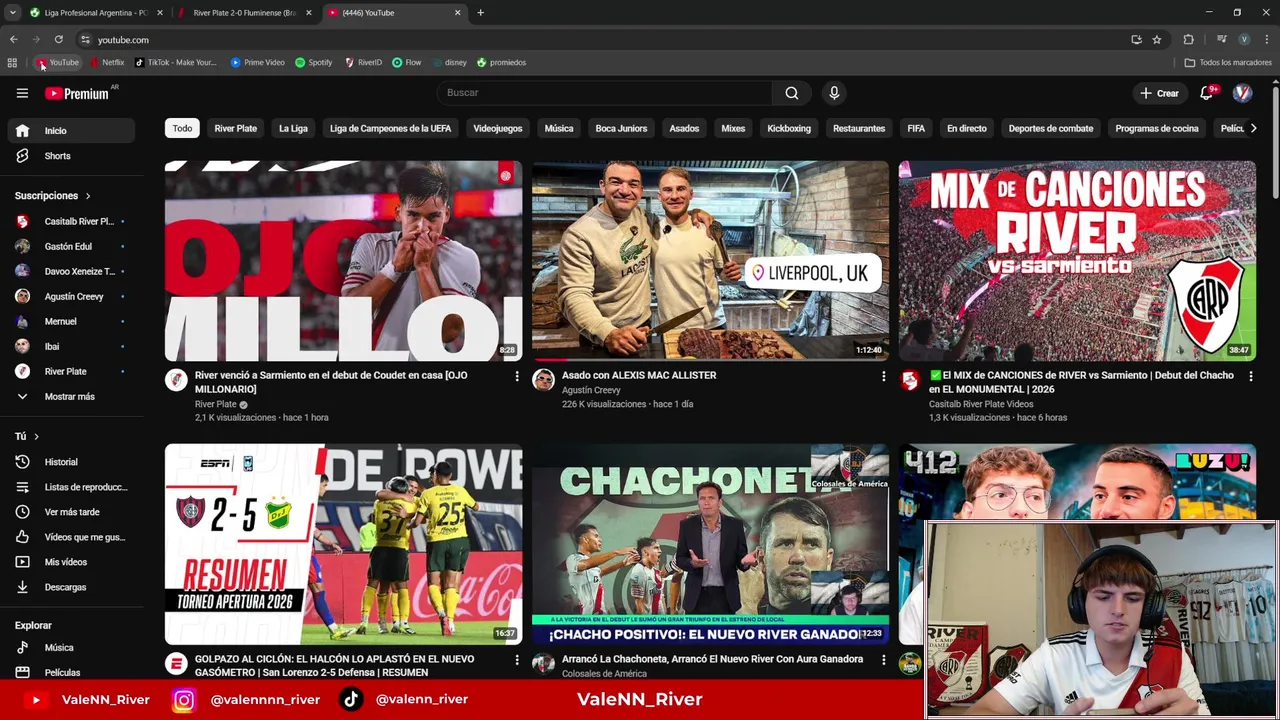Open a new browser tab
The width and height of the screenshot is (1280, 720).
pos(480,13)
